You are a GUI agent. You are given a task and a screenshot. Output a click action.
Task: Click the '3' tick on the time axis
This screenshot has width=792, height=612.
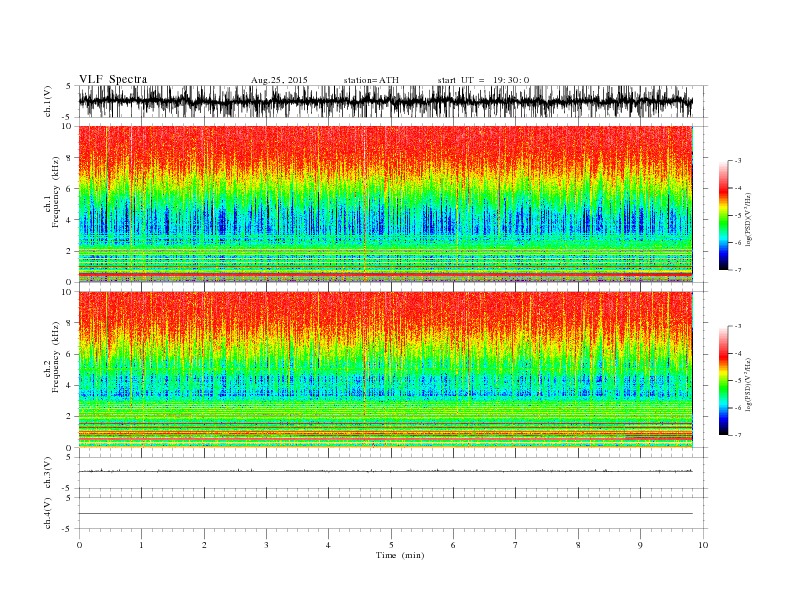[266, 545]
